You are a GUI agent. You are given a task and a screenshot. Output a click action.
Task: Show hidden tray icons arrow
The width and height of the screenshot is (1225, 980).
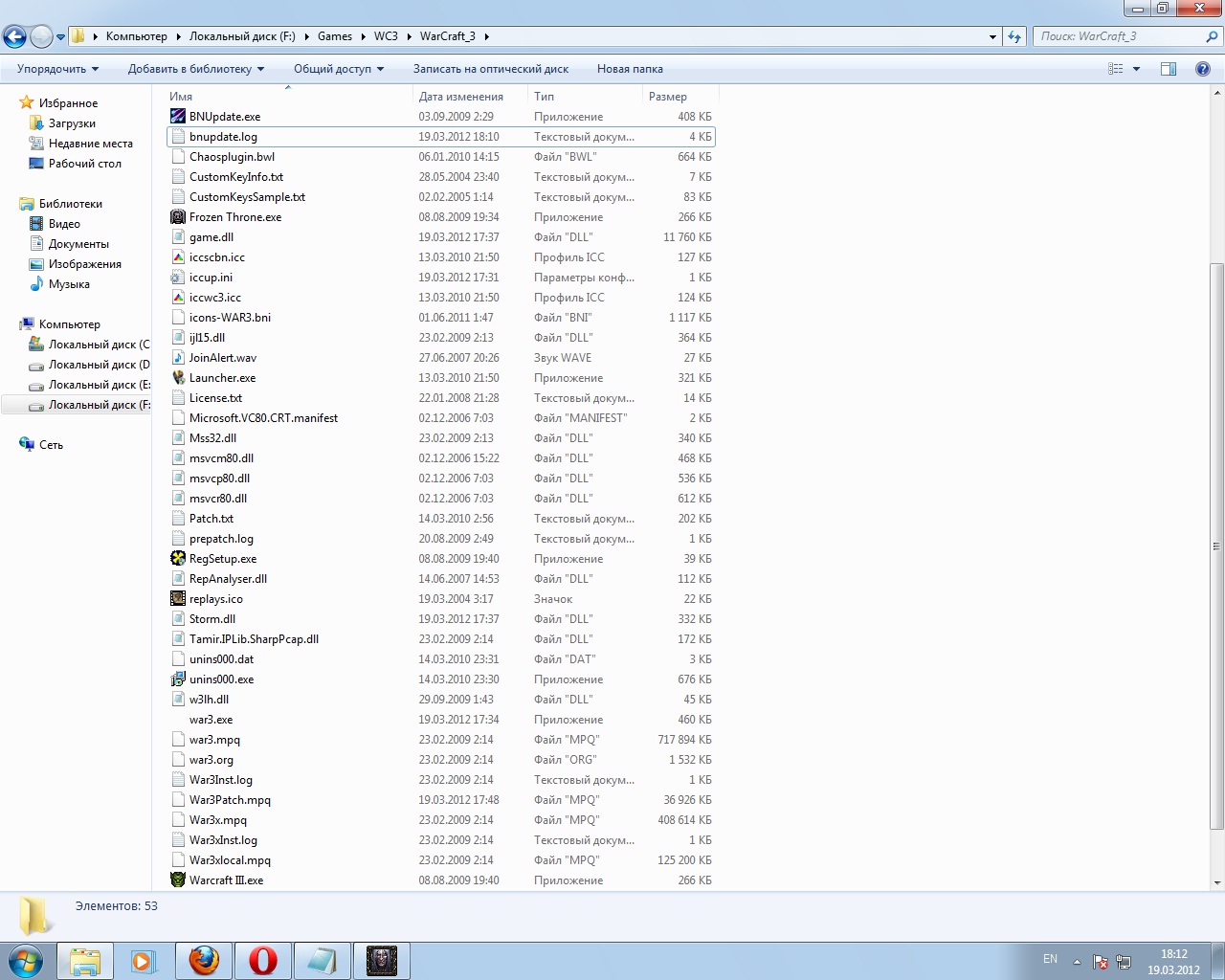(x=1077, y=962)
